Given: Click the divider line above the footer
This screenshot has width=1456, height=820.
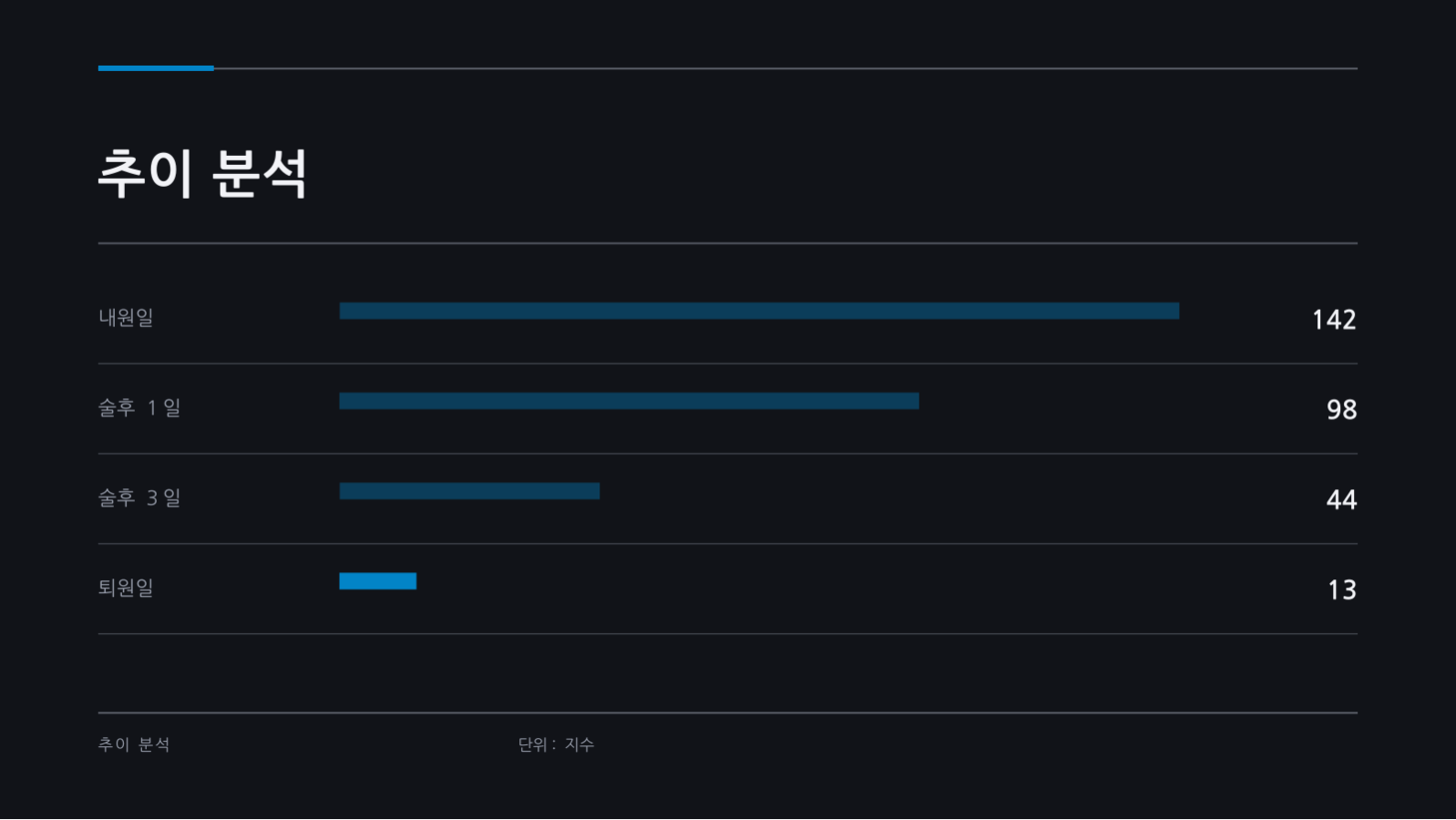Looking at the screenshot, I should [x=728, y=712].
